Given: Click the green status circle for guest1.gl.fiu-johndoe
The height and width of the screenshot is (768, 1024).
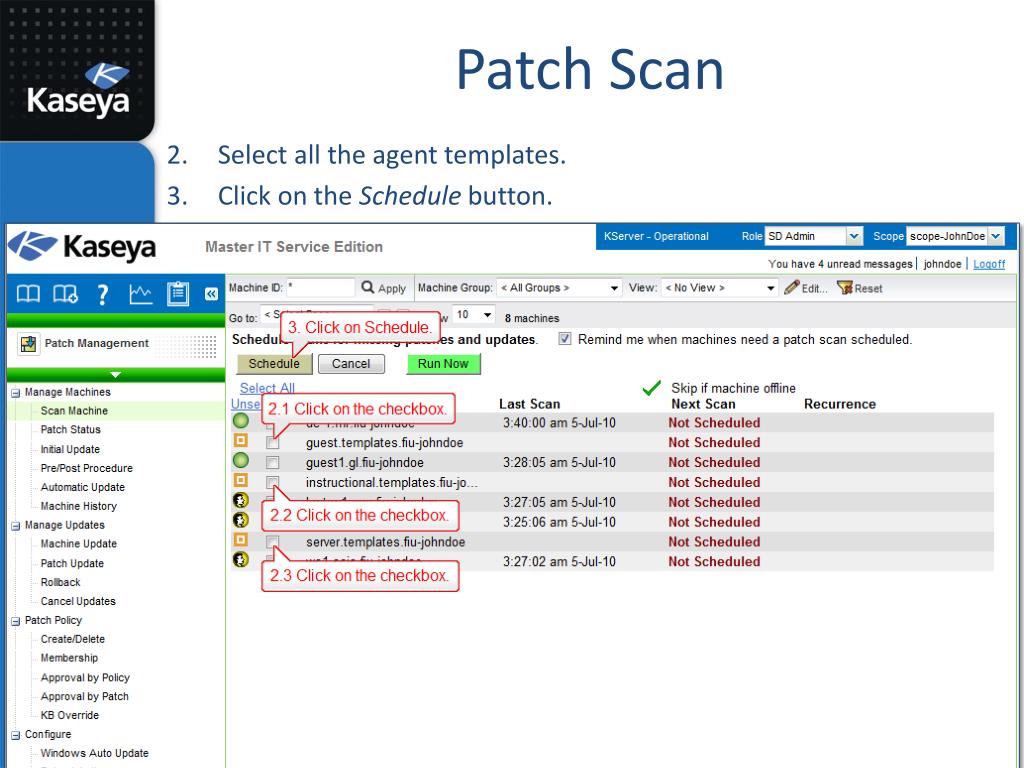Looking at the screenshot, I should pos(241,460).
